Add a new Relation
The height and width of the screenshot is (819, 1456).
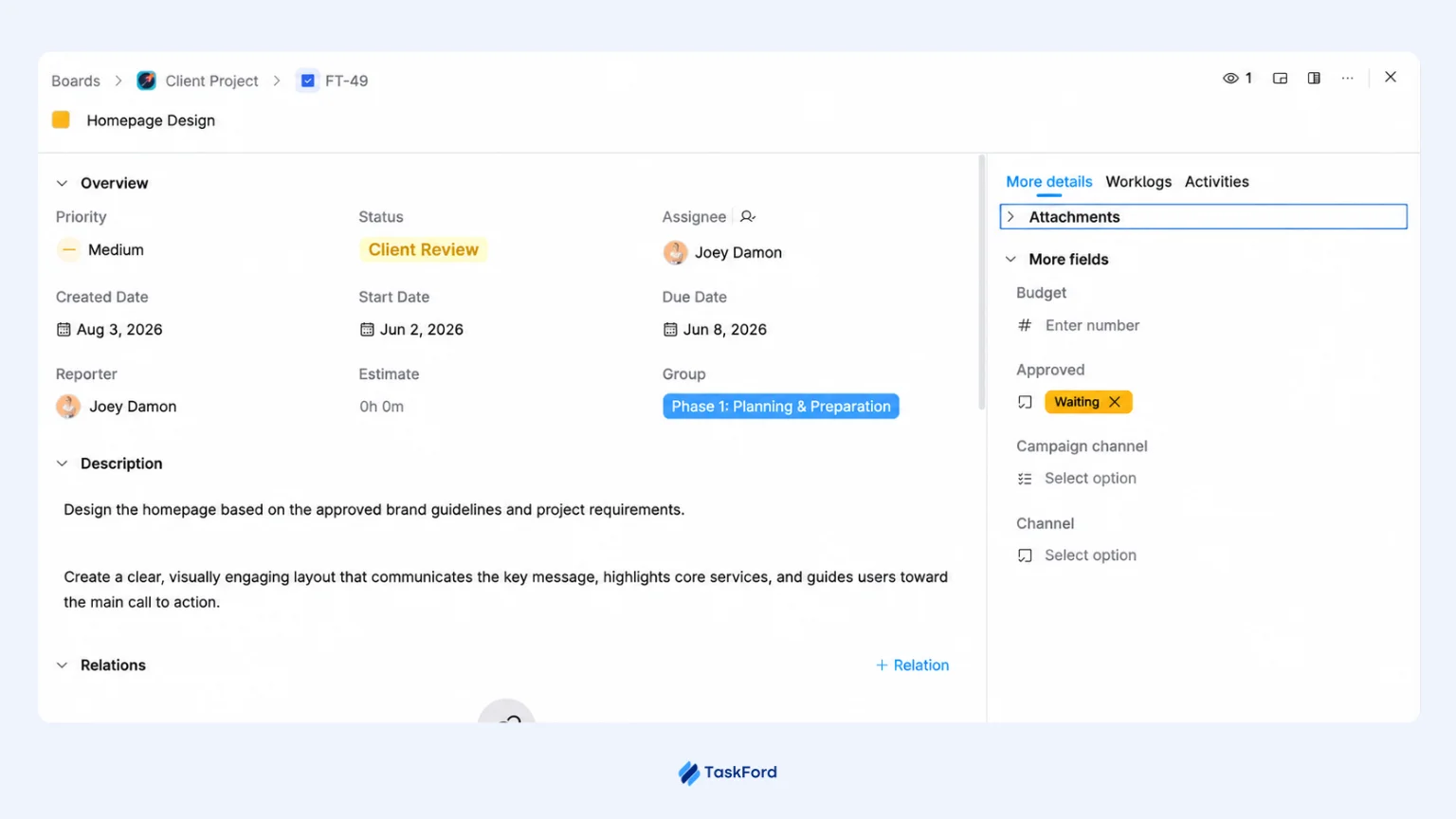(912, 665)
